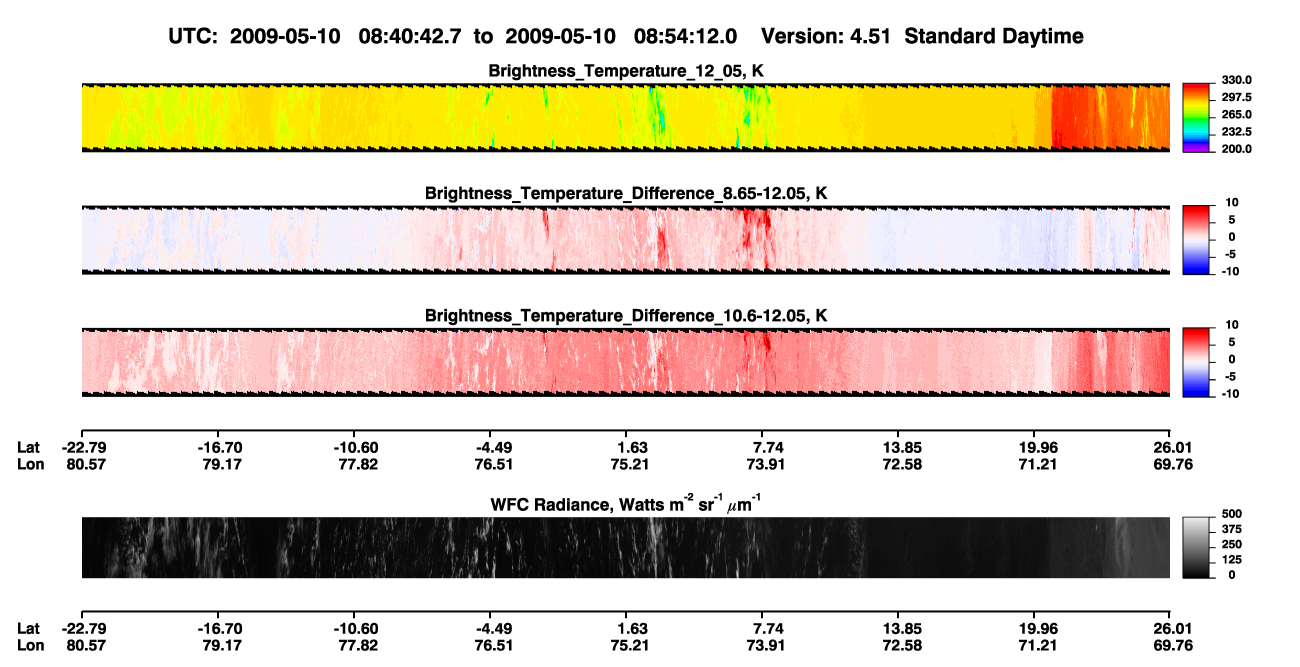
Task: Click the 265.0 colorbar label
Action: tap(1237, 114)
